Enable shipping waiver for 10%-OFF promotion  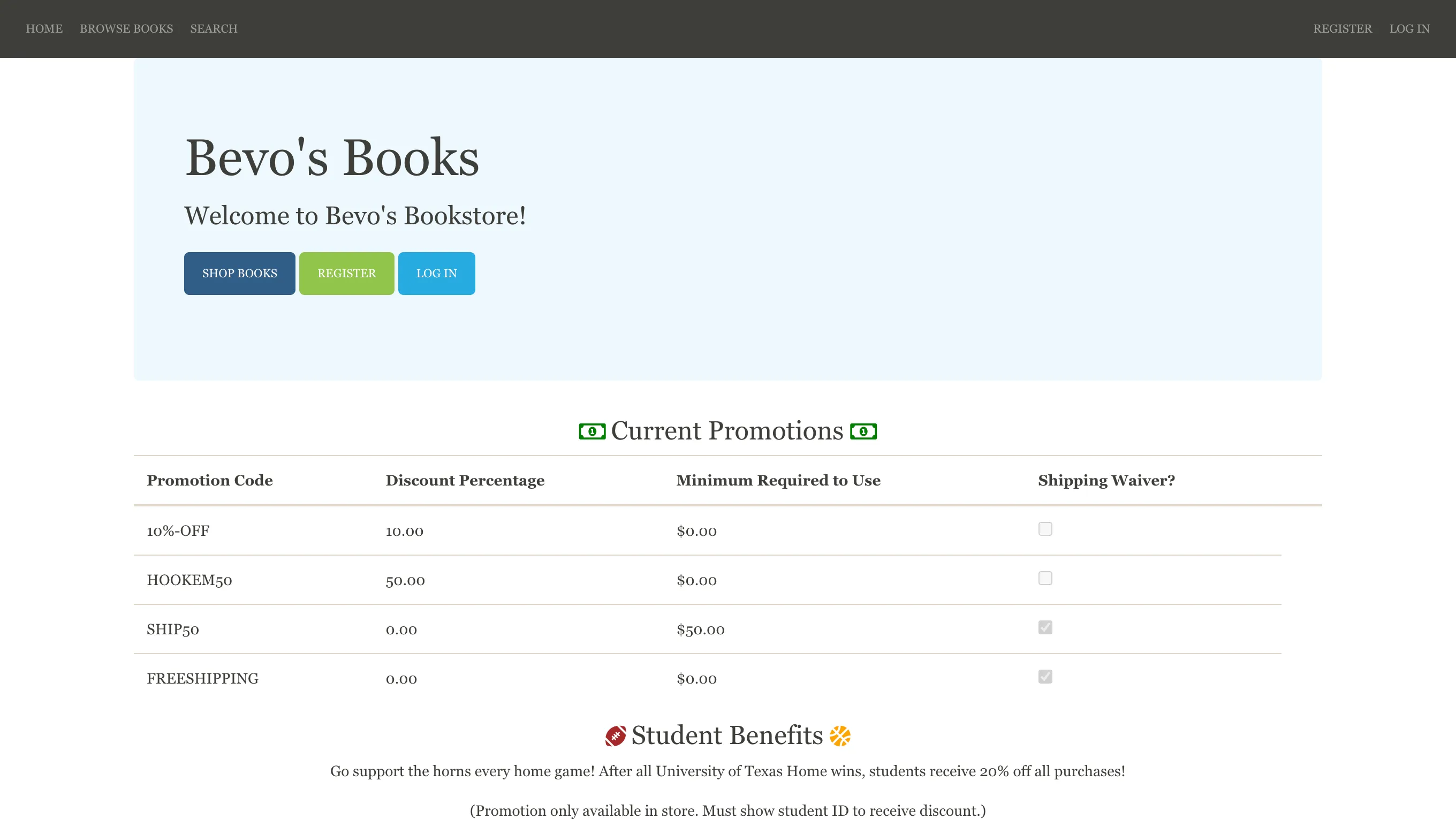(x=1045, y=529)
